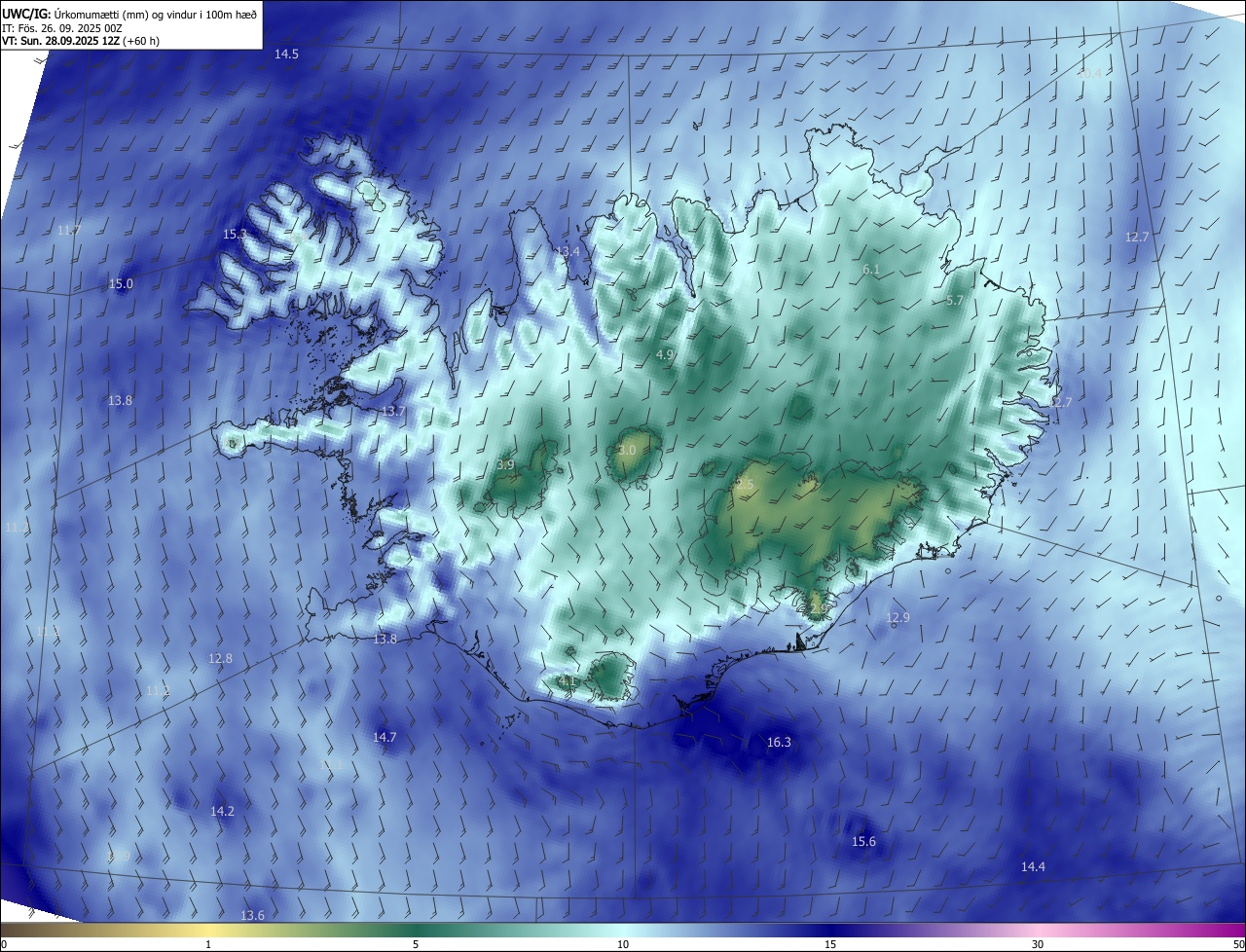Select the 4.9 value on the map
Viewport: 1246px width, 952px height.
tap(665, 355)
